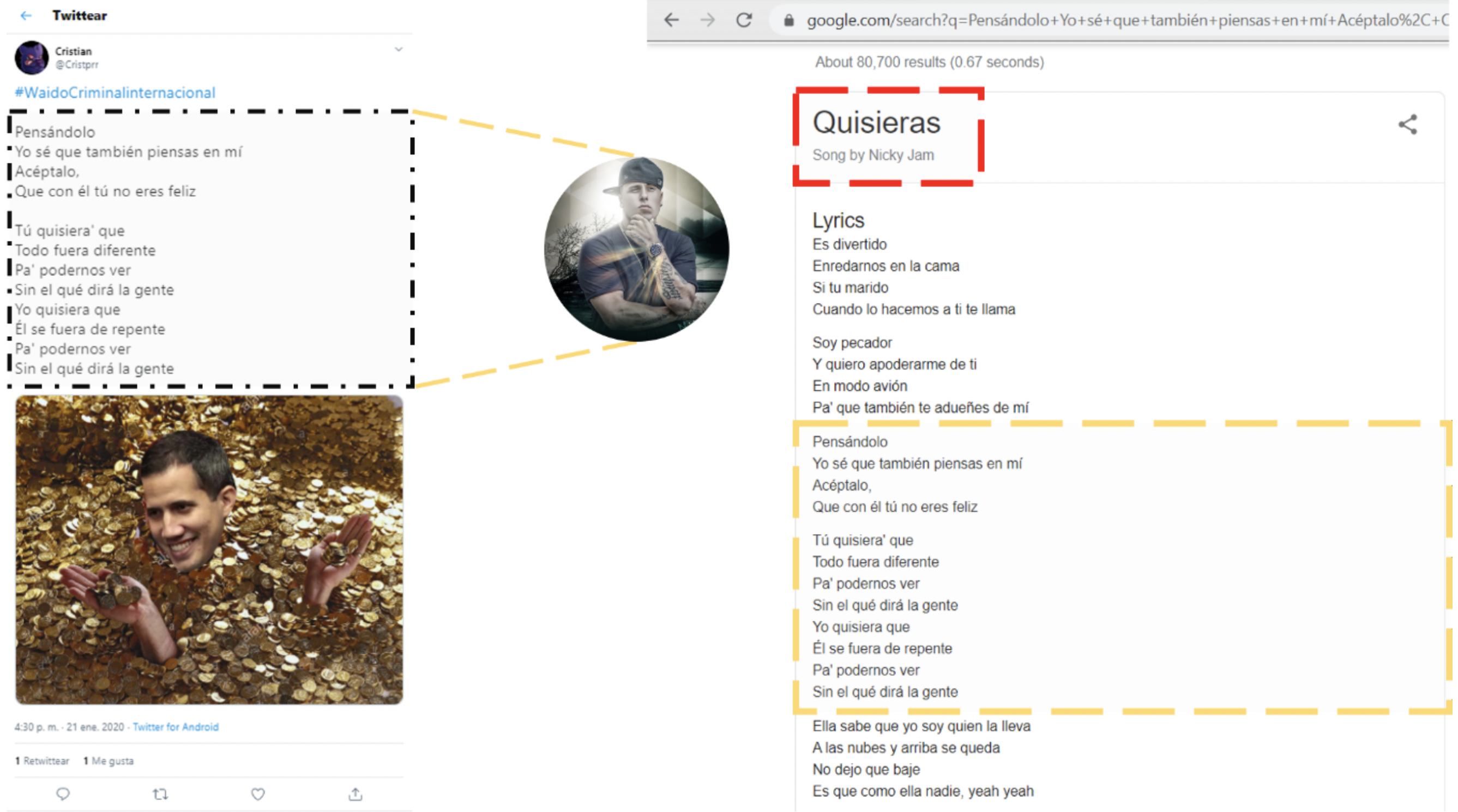Click the back arrow beside Twittear

point(26,16)
